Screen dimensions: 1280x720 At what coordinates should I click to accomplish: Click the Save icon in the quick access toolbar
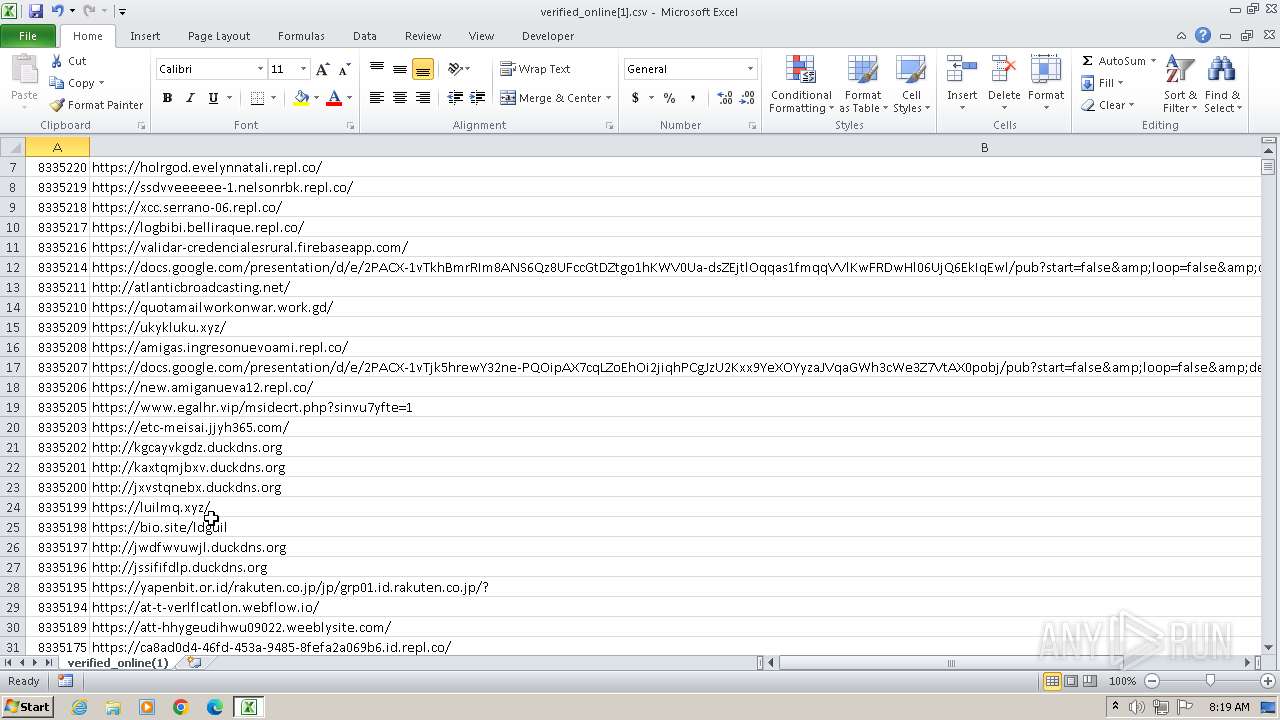pos(36,11)
